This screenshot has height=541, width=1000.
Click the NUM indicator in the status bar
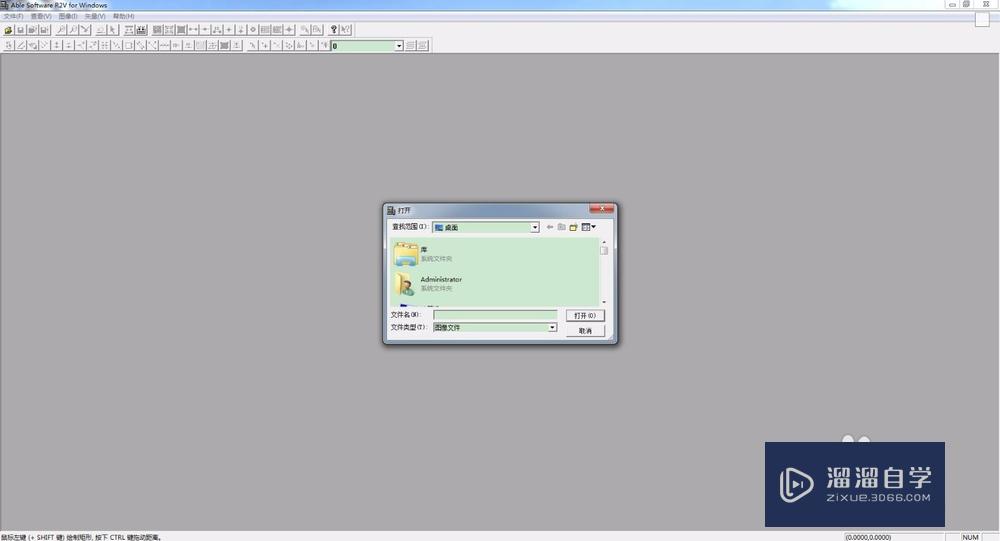coord(970,537)
